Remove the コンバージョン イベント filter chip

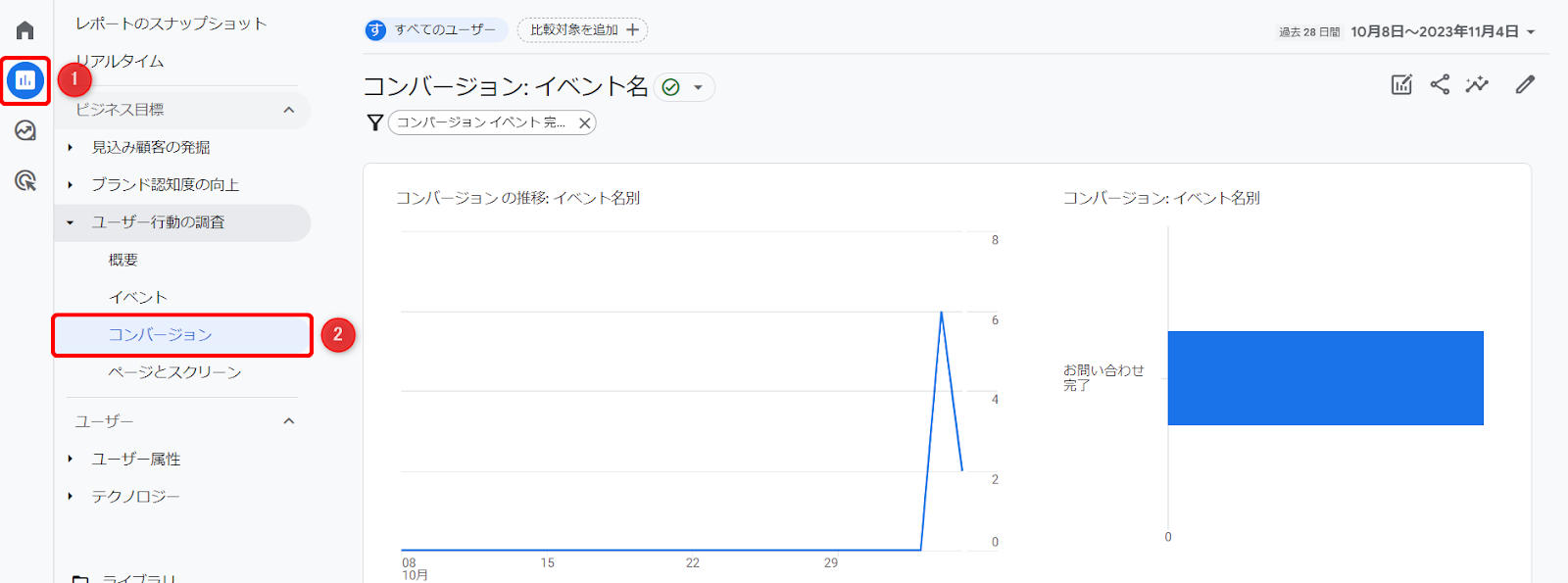coord(585,123)
